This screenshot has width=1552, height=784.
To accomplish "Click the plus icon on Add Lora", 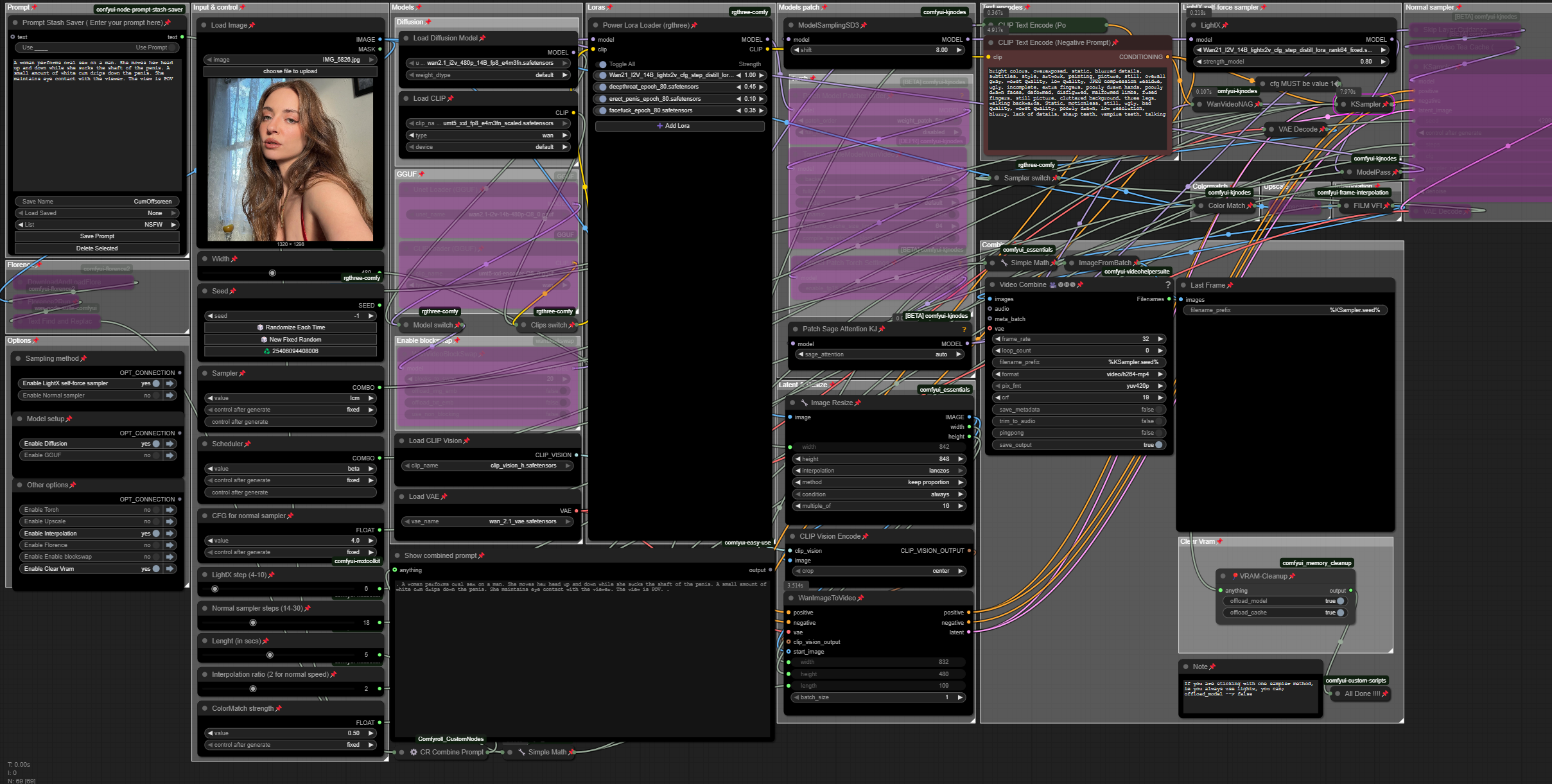I will click(x=659, y=126).
